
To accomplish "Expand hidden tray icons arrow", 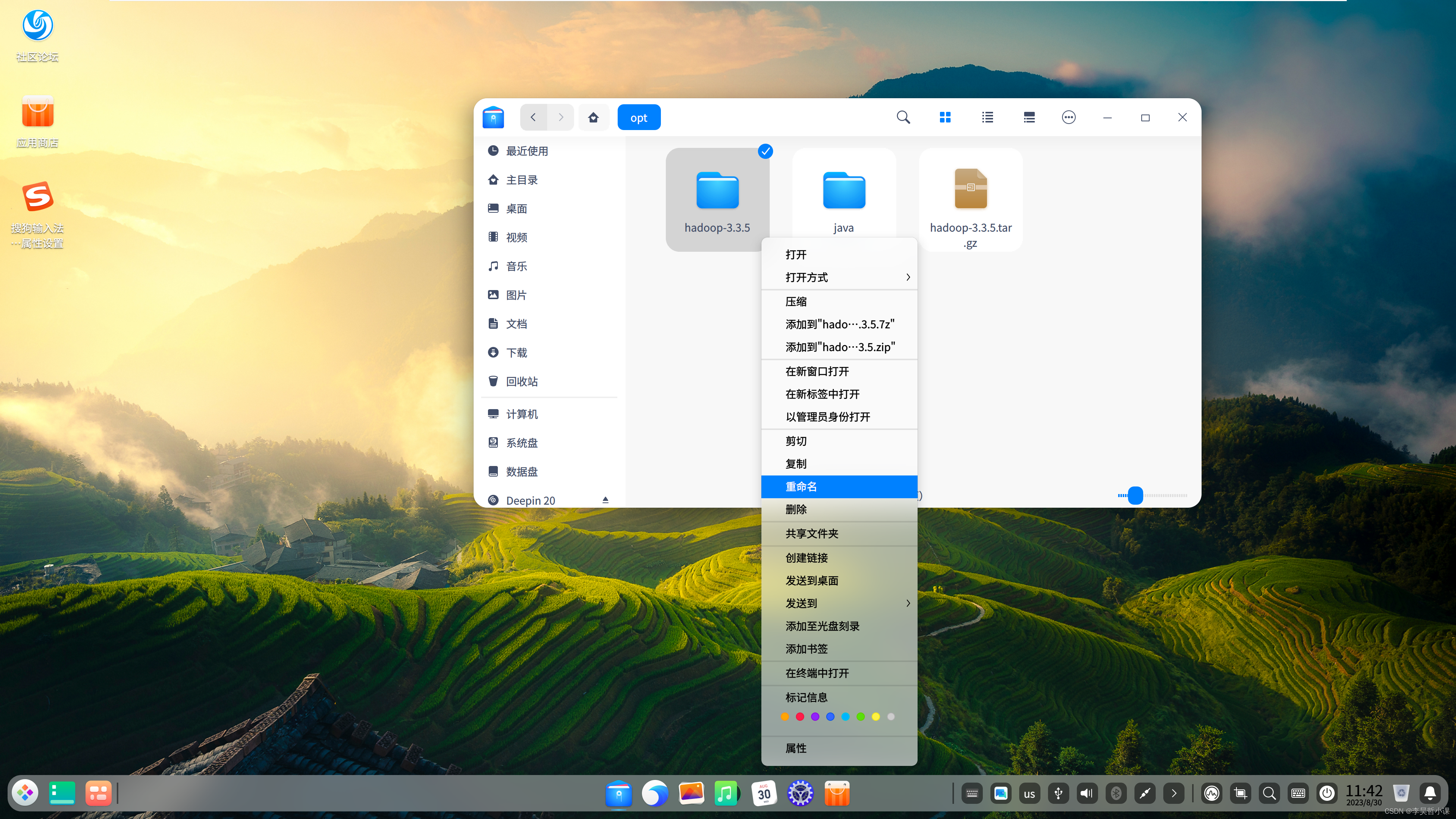I will (x=1174, y=794).
